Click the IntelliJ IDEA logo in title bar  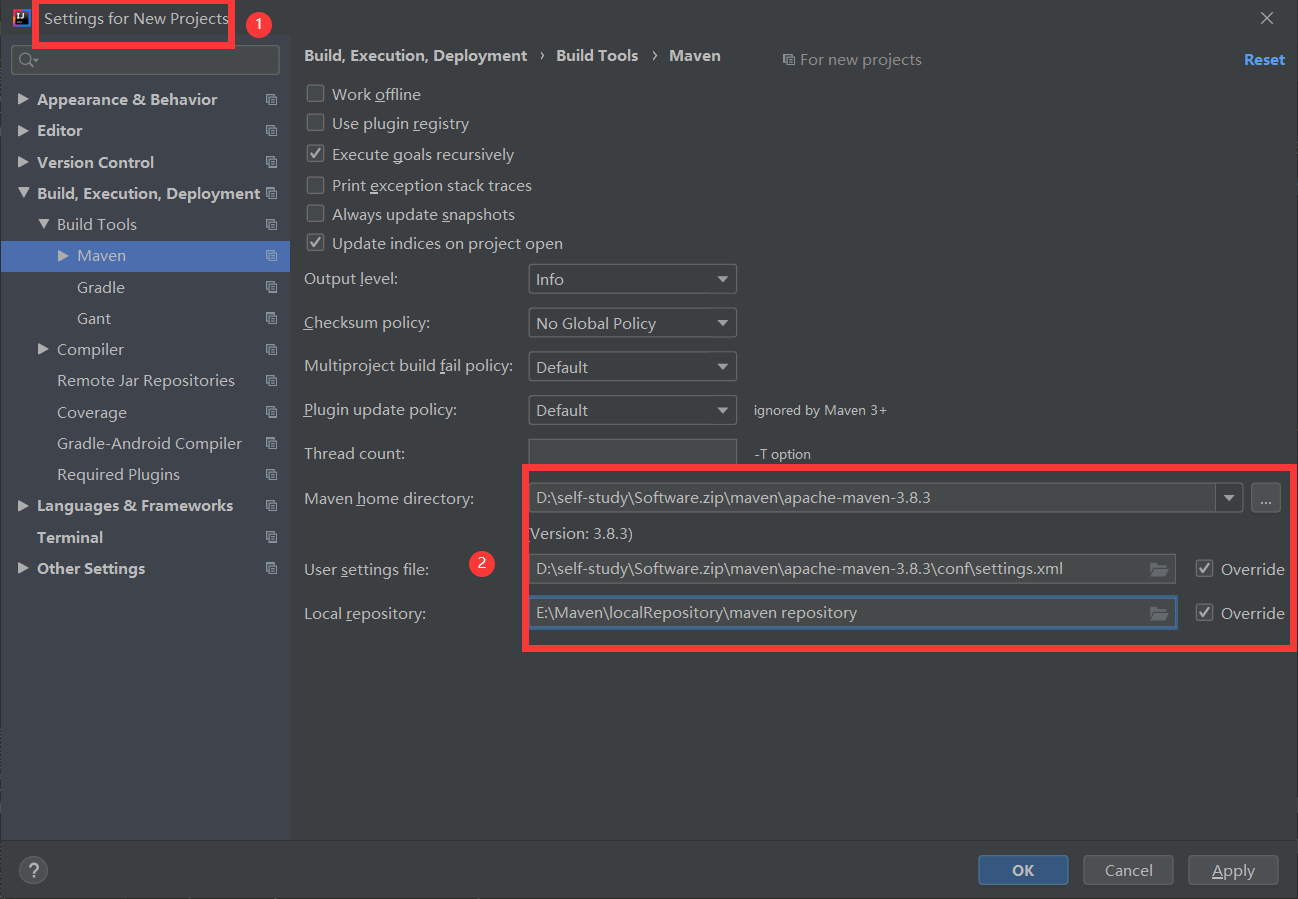21,18
